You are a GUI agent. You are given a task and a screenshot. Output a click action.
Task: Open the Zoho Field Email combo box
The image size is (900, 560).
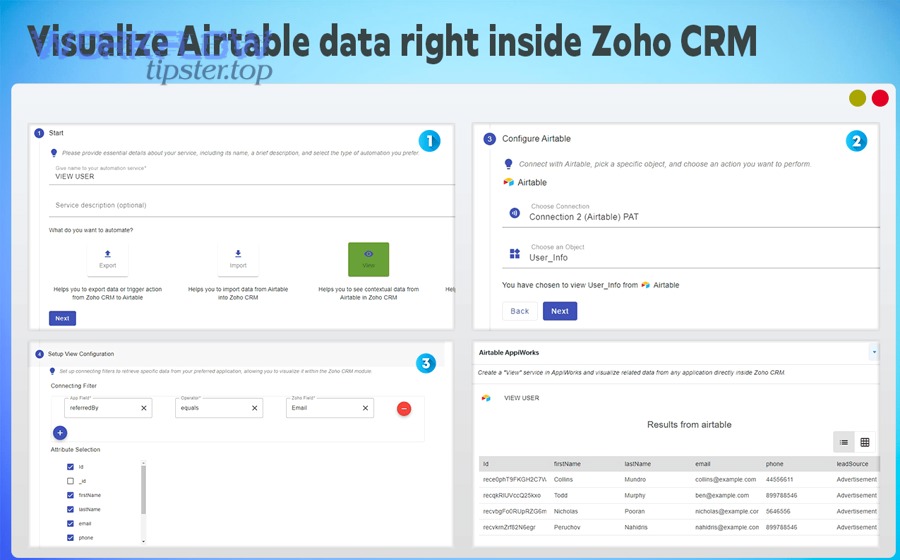tap(329, 408)
